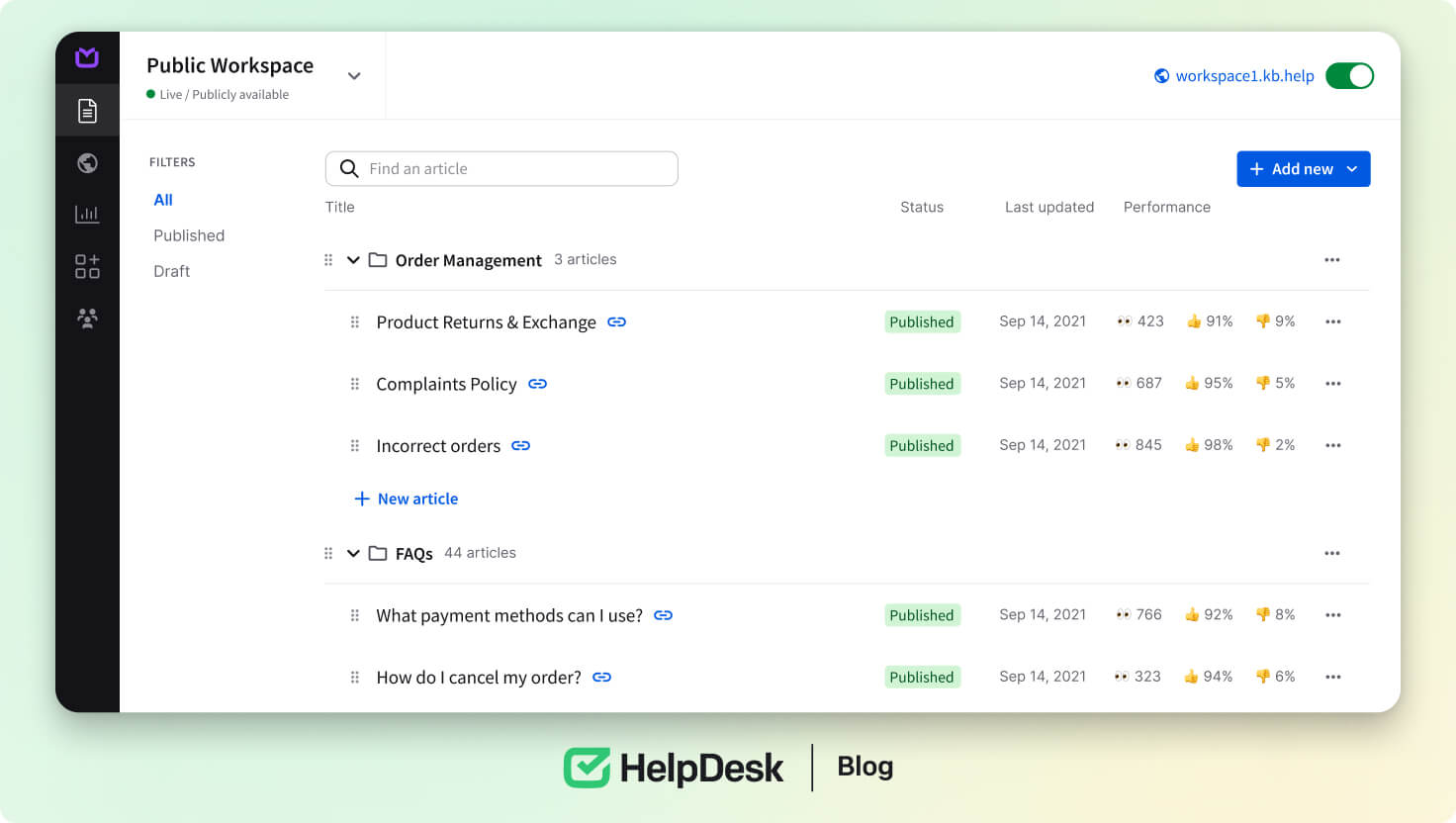Click the globe icon in left sidebar

click(87, 163)
